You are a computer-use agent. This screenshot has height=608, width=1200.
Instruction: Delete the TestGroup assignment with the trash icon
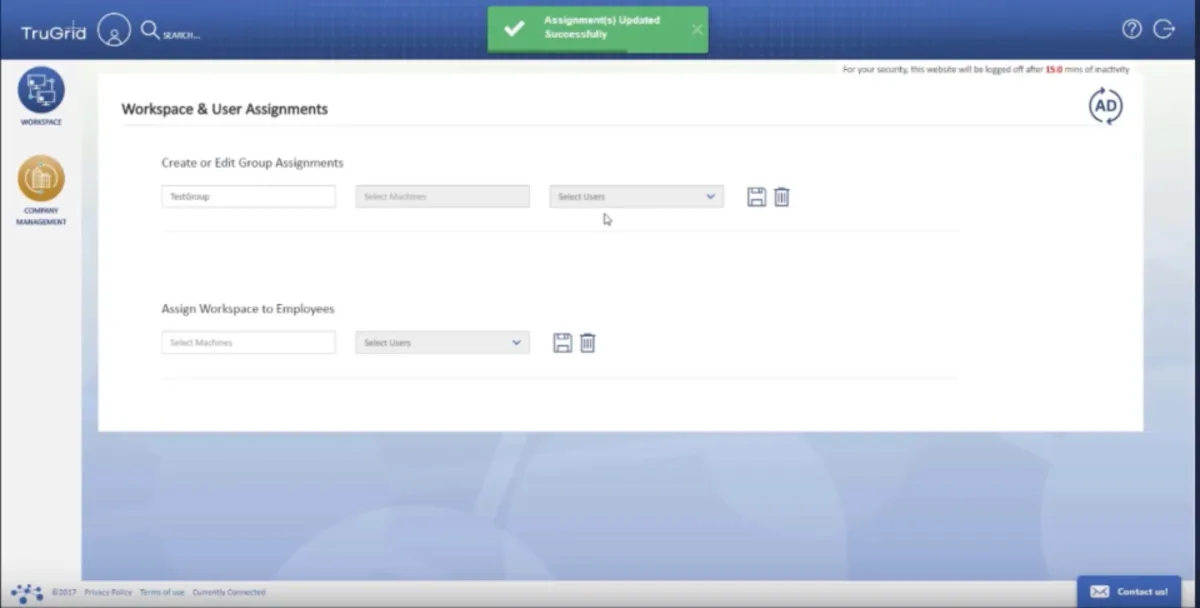pos(781,196)
